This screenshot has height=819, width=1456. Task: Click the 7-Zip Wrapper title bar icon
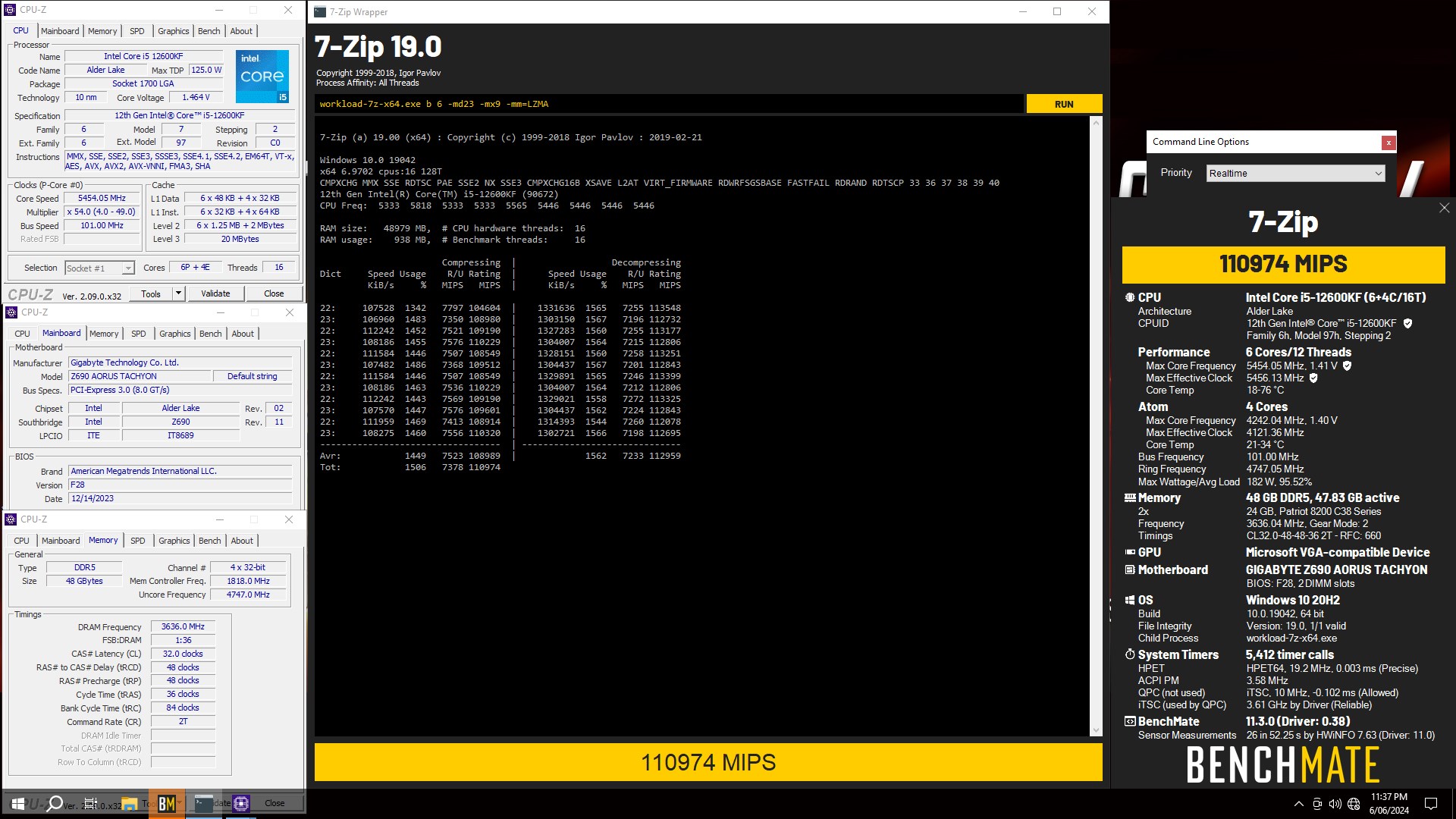(320, 12)
